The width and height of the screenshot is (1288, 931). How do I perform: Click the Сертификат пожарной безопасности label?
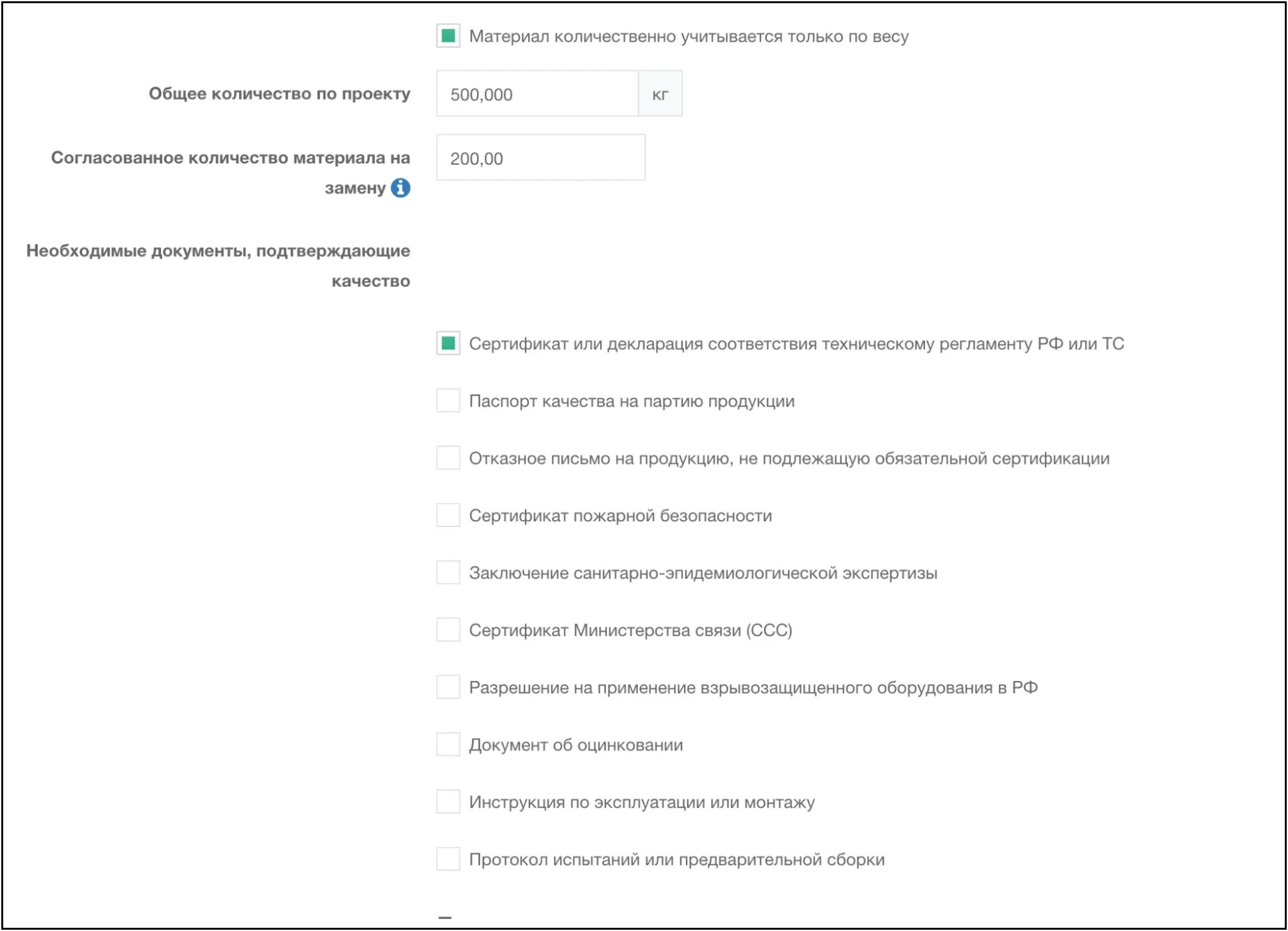click(620, 516)
